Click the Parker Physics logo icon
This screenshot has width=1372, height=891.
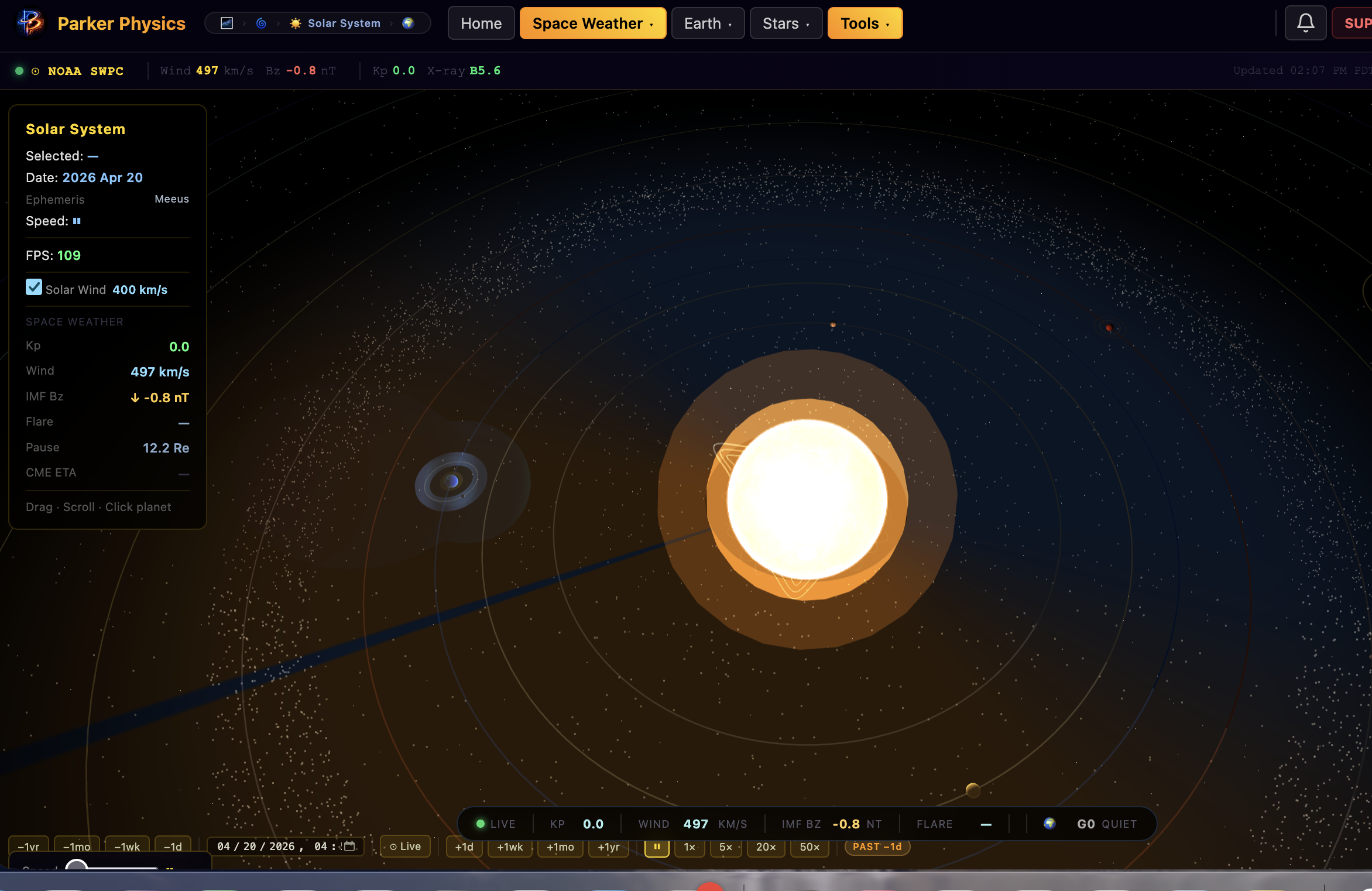[30, 23]
